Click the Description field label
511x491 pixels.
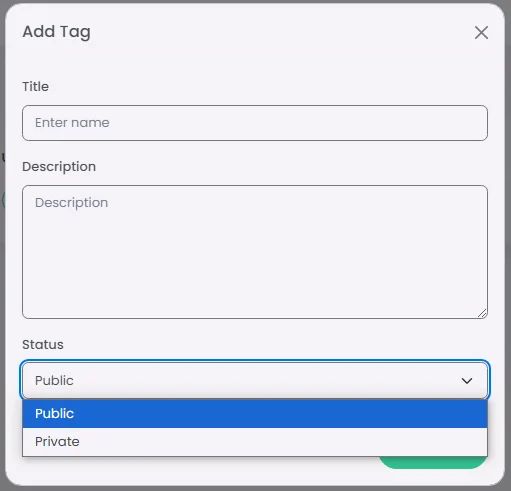[59, 167]
